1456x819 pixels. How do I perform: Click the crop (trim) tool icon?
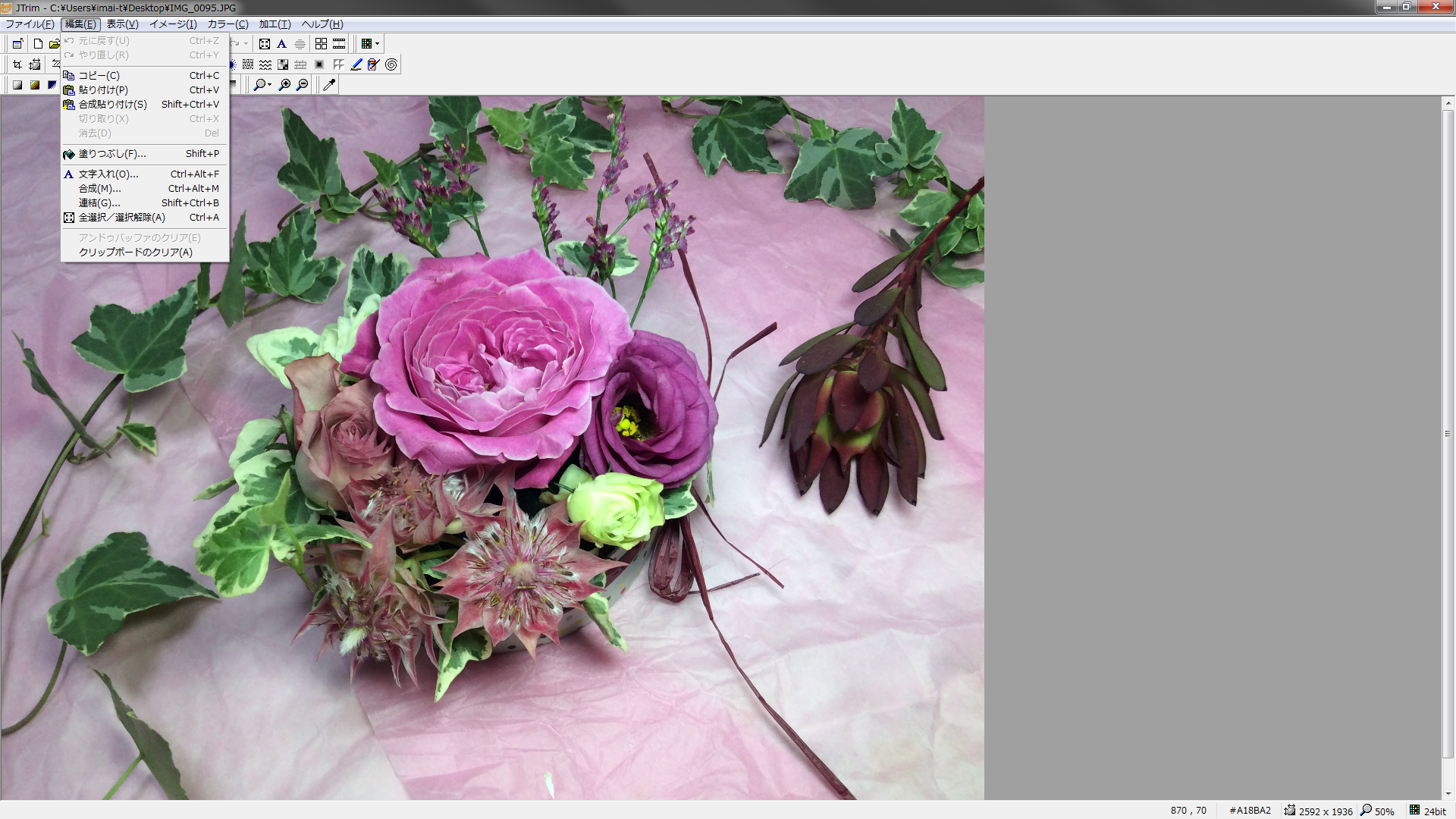coord(17,64)
